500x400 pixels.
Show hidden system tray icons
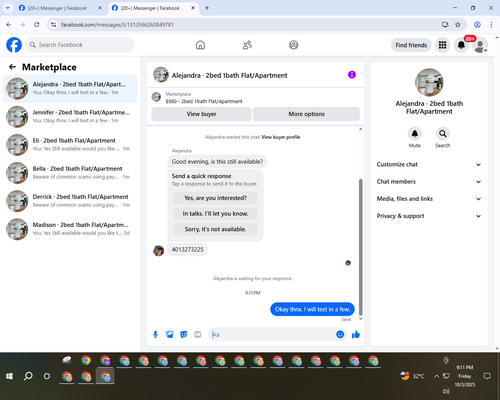click(x=436, y=376)
